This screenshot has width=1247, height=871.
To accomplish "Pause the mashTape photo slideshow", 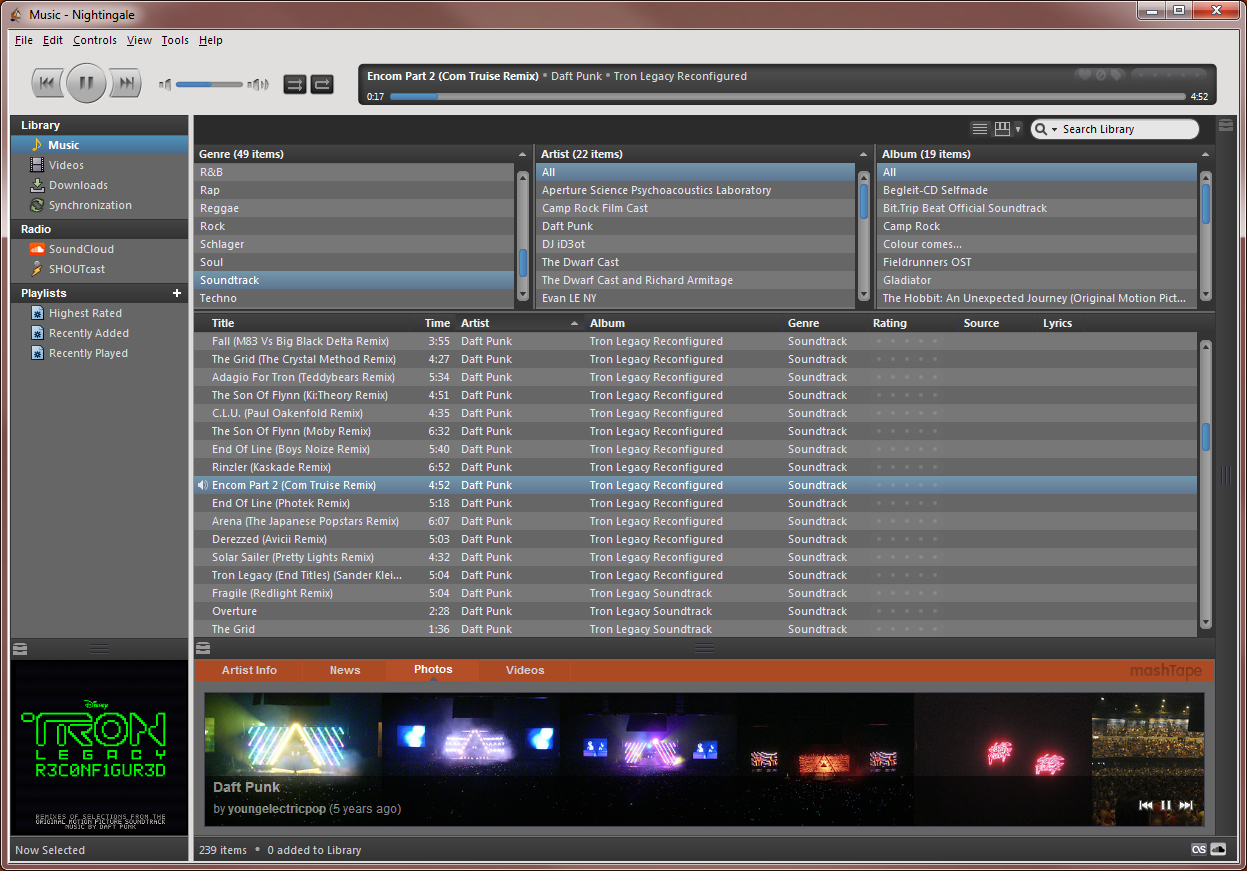I will tap(1165, 805).
